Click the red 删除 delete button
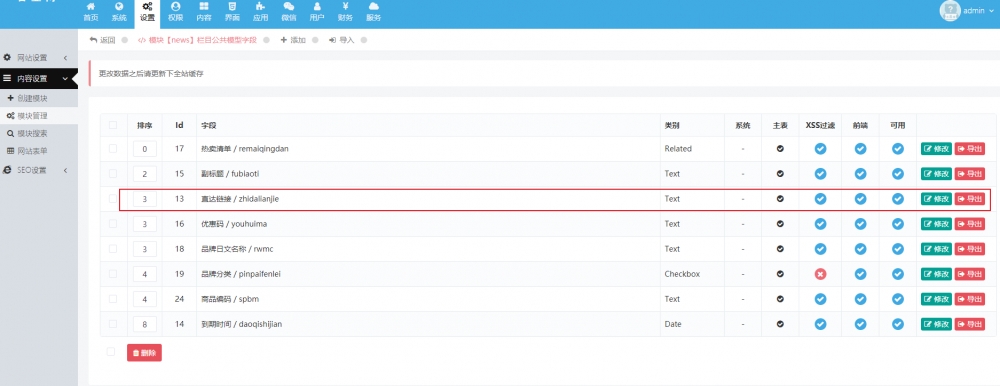The image size is (1000, 386). pyautogui.click(x=144, y=352)
